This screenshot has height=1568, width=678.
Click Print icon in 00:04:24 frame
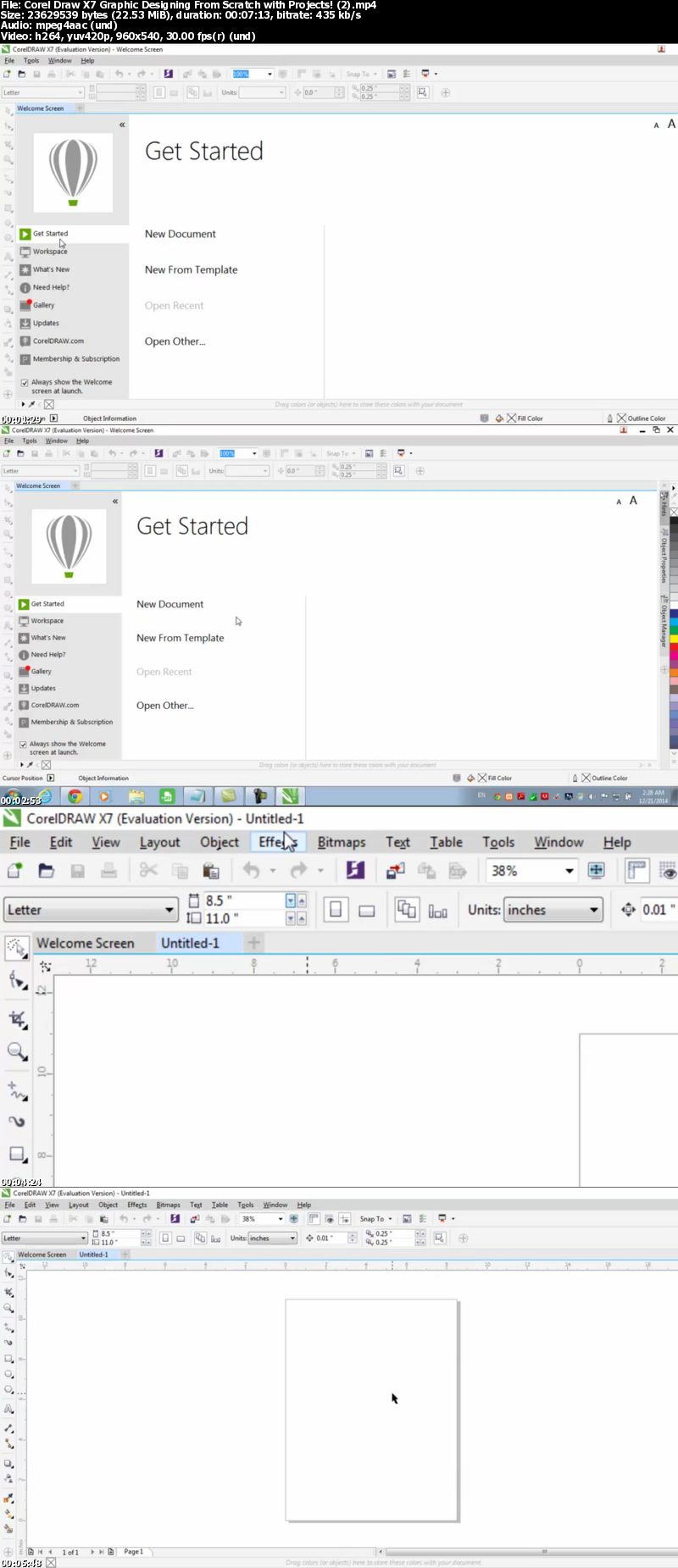click(108, 870)
